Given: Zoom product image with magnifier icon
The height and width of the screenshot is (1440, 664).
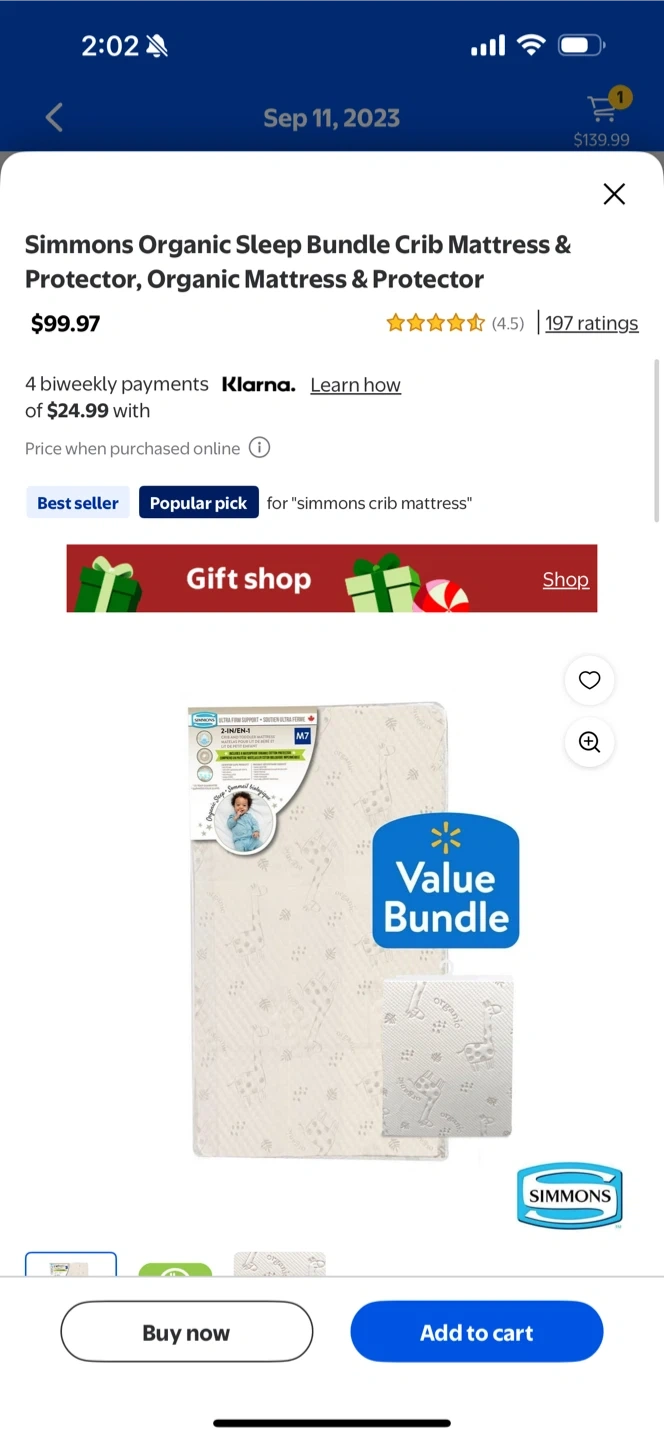Looking at the screenshot, I should pos(590,742).
